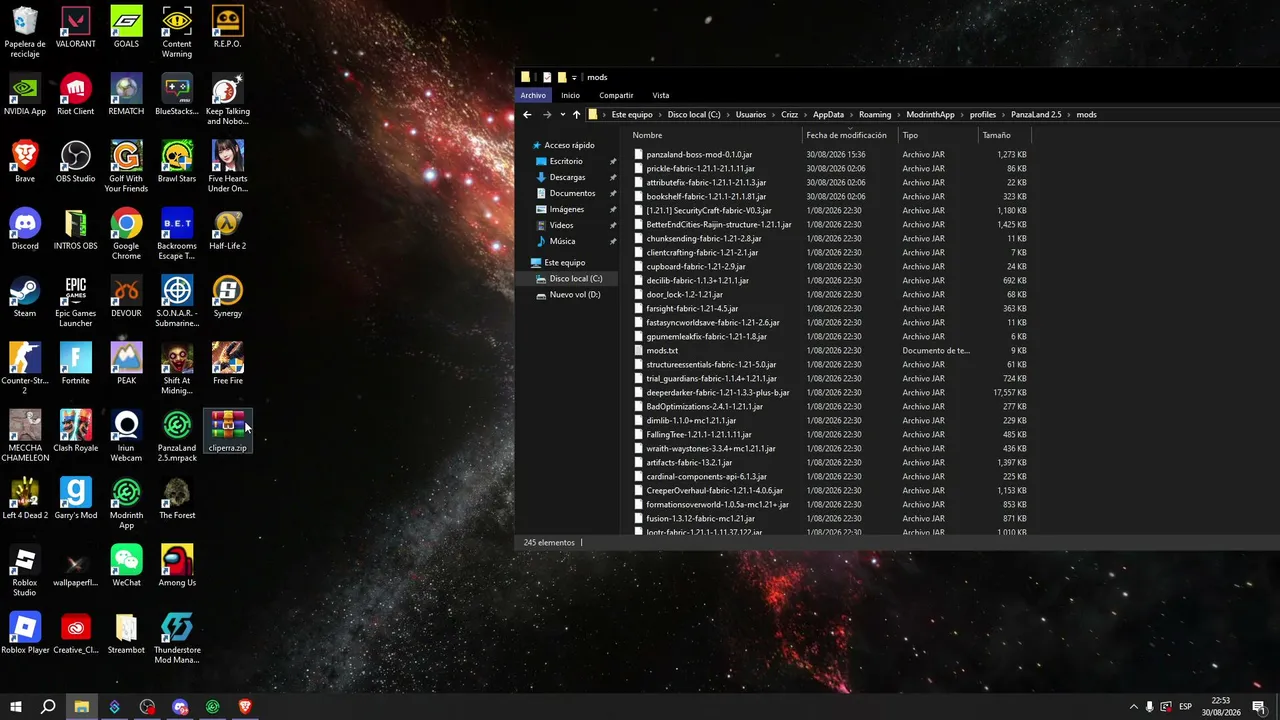Screen dimensions: 1280x720
Task: Select the Papelera de reciclaje icon
Action: point(25,32)
